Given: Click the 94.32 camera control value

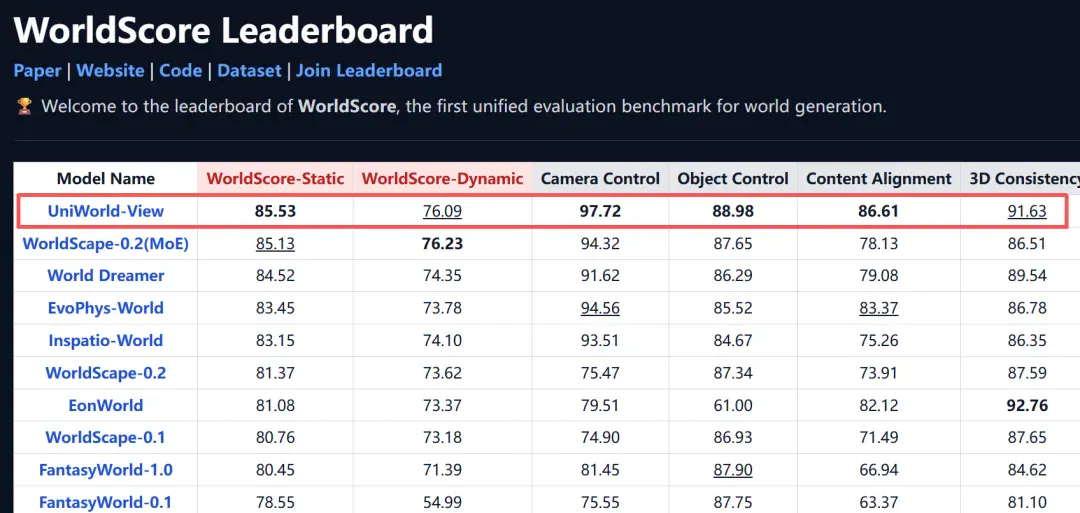Looking at the screenshot, I should [x=600, y=243].
